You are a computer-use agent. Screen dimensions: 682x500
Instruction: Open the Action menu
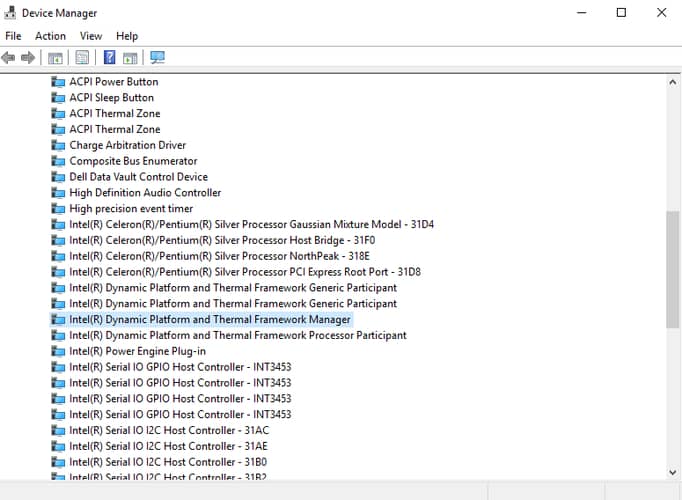click(x=50, y=36)
